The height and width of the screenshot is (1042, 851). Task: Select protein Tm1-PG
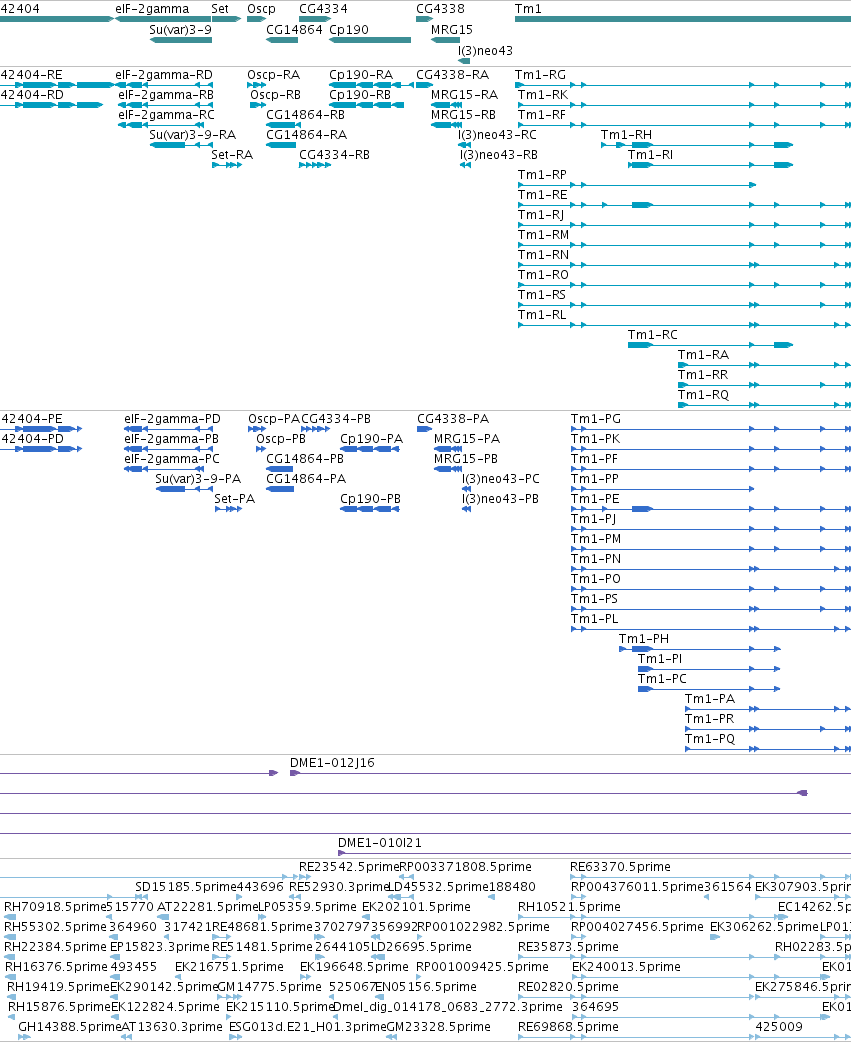(596, 419)
